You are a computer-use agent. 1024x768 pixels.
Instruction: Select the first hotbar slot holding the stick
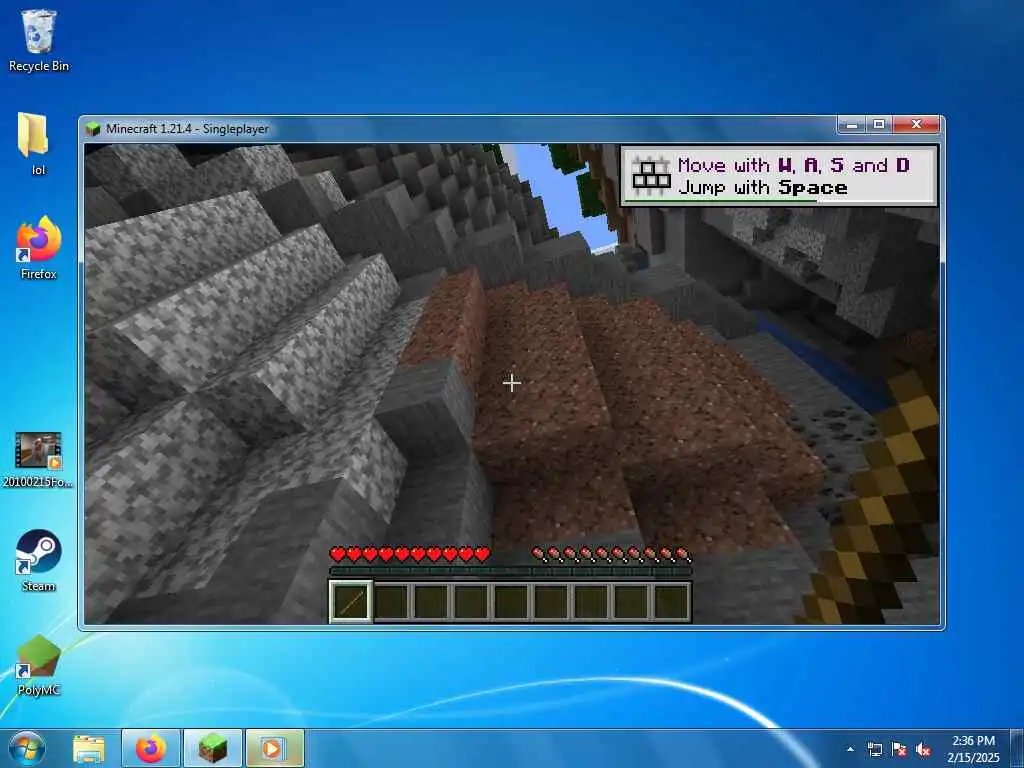coord(351,601)
